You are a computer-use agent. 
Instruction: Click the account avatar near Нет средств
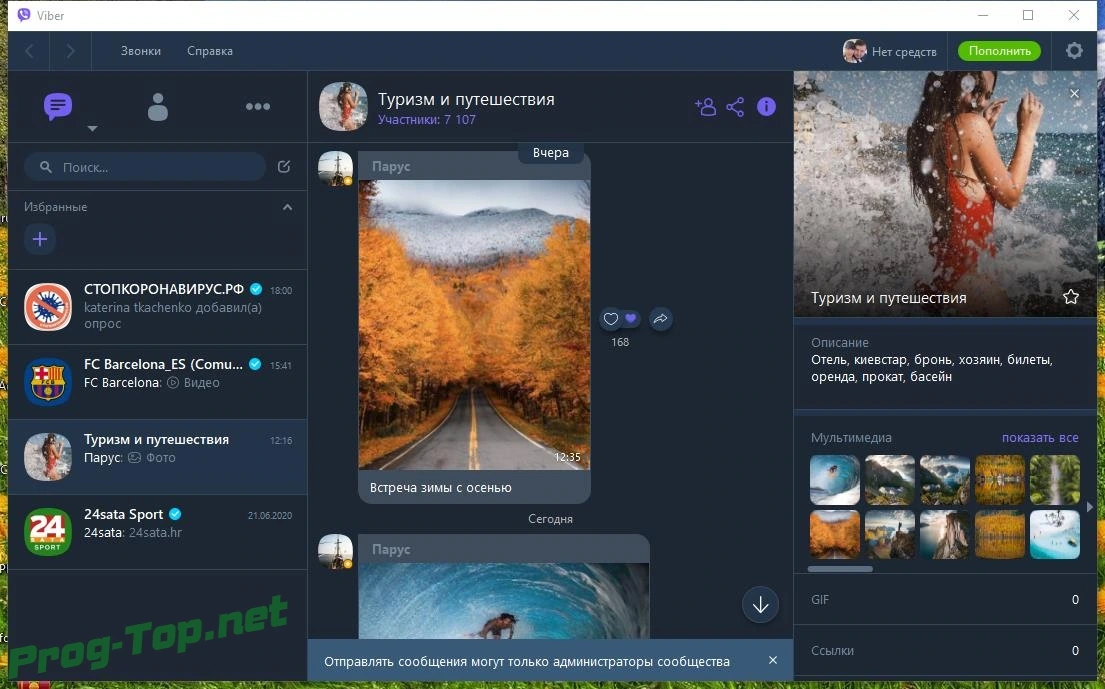tap(855, 51)
